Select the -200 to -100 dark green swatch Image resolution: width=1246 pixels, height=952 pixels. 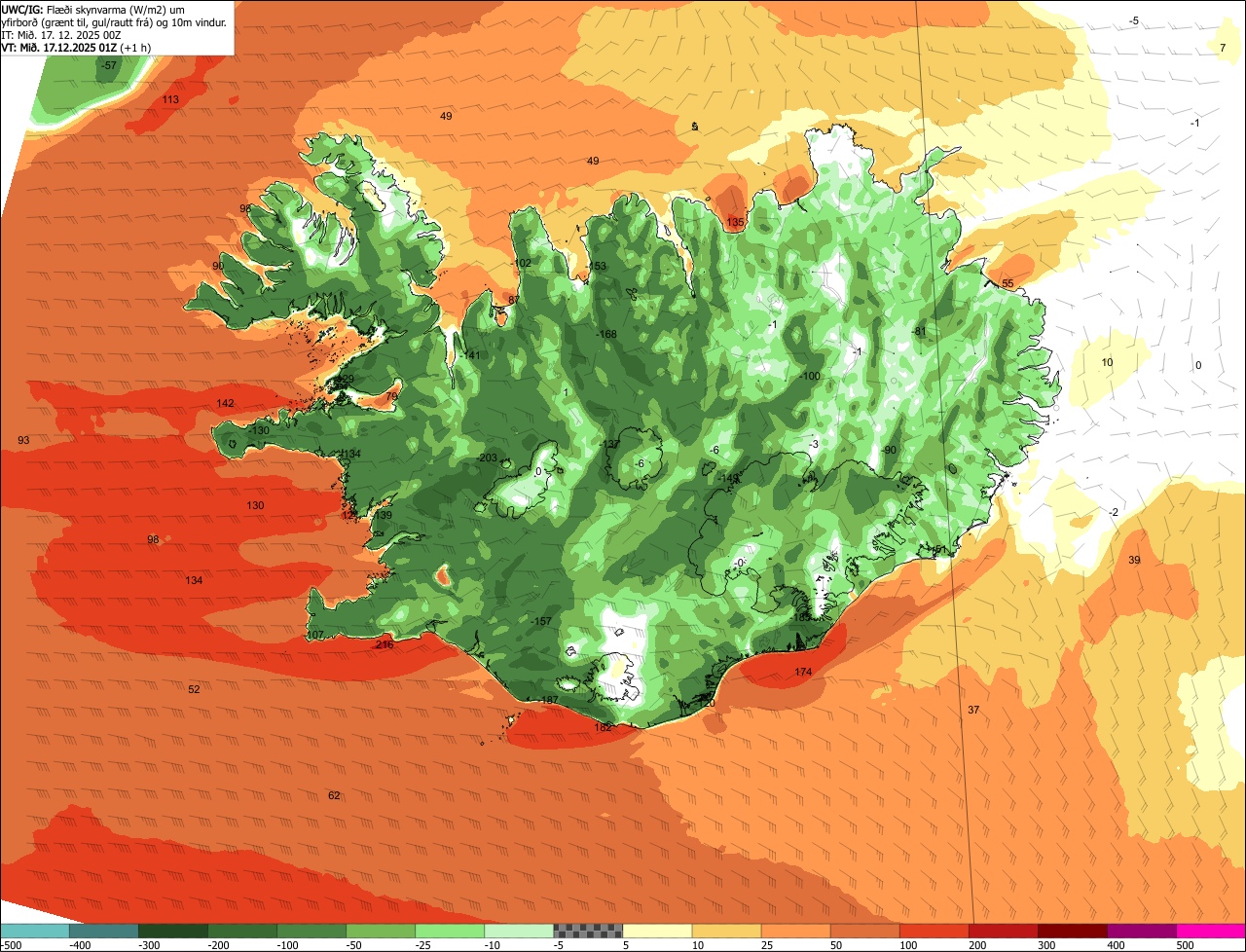coord(242,931)
